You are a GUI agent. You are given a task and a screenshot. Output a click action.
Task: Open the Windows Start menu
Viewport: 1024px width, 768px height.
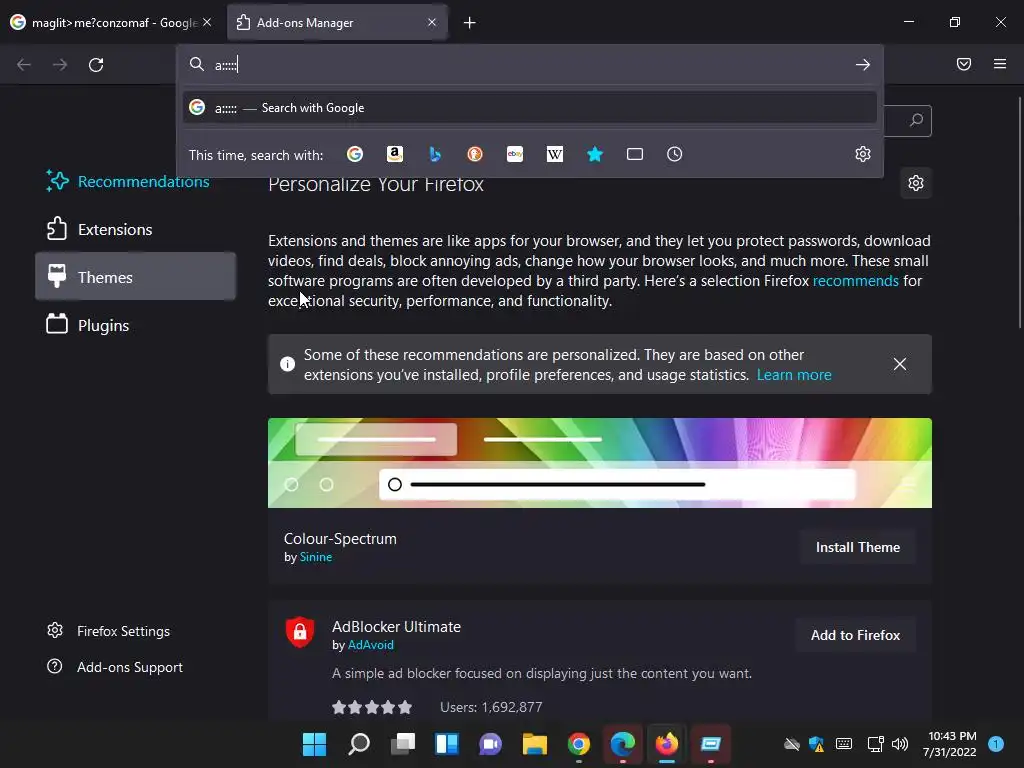click(x=314, y=744)
